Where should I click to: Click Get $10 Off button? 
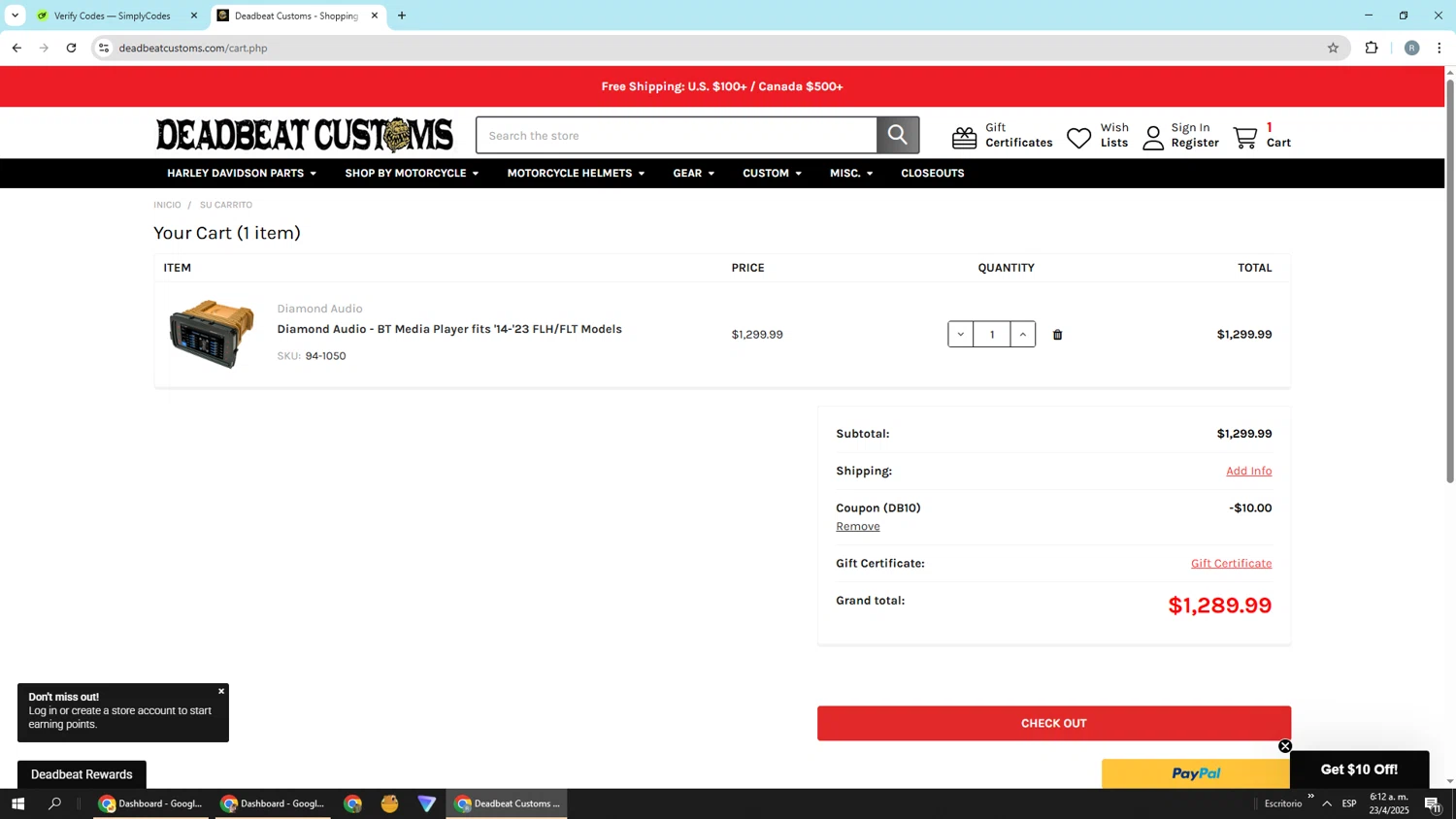1359,770
